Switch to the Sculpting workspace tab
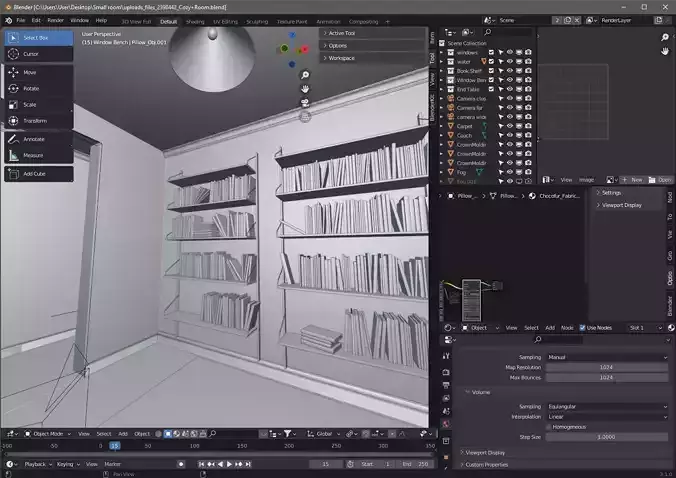Screen dimensions: 676x478 coord(257,22)
